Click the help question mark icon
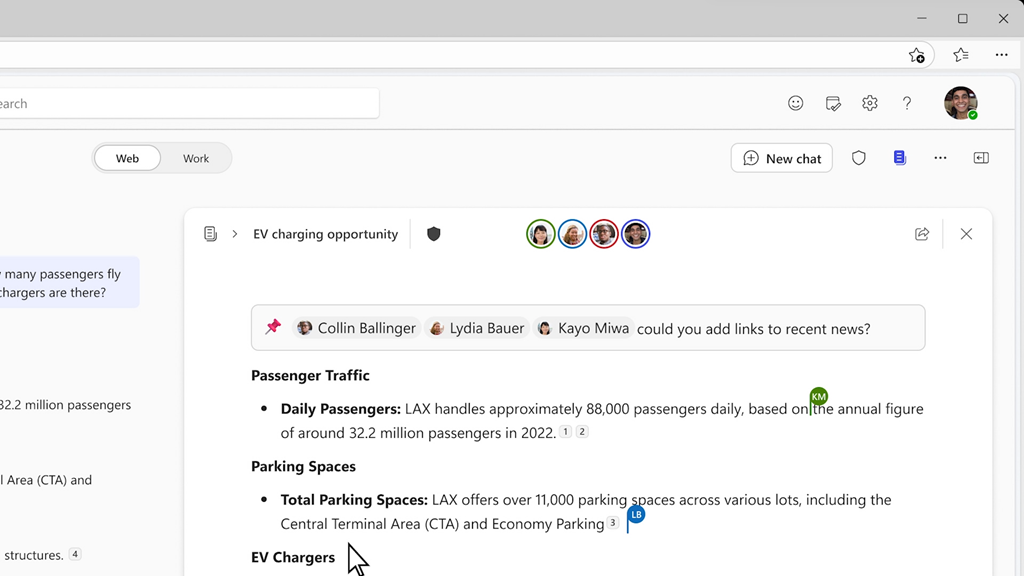The image size is (1024, 576). pyautogui.click(x=907, y=103)
